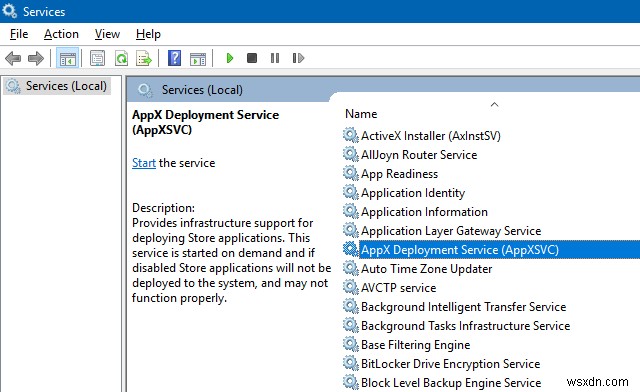Click gear icon beside Background Tasks Infrastructure Service

tap(351, 325)
